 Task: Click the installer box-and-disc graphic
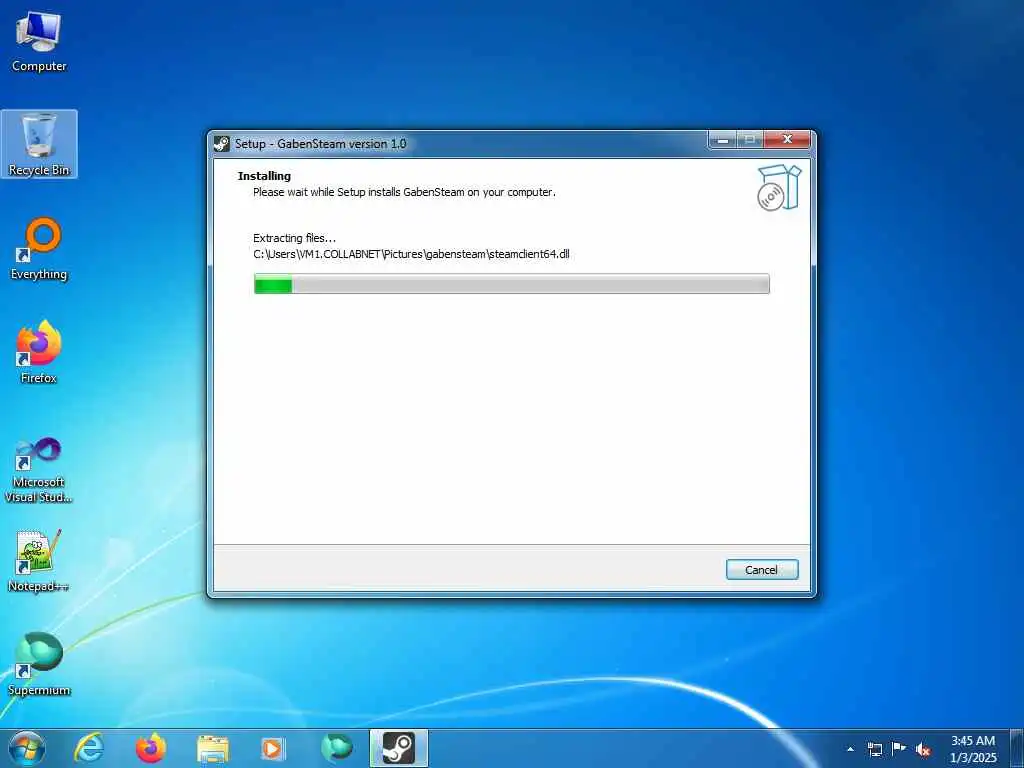point(778,187)
